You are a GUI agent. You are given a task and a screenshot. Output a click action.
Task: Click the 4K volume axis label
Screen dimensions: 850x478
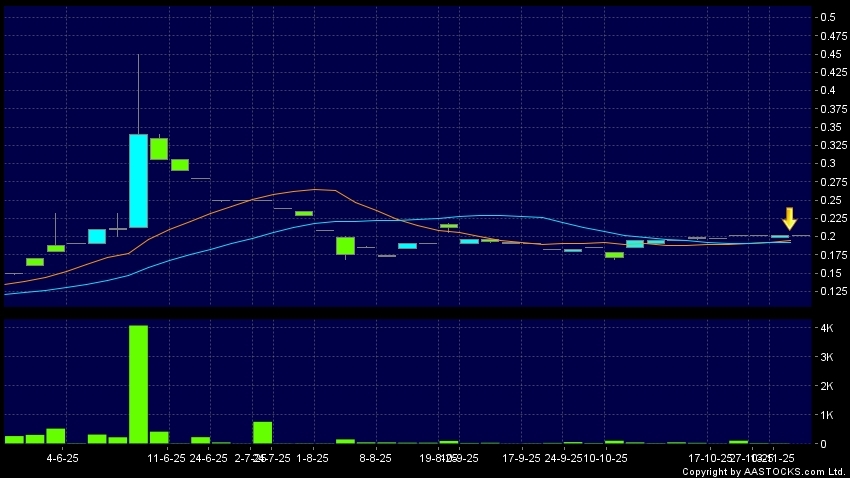(x=827, y=328)
